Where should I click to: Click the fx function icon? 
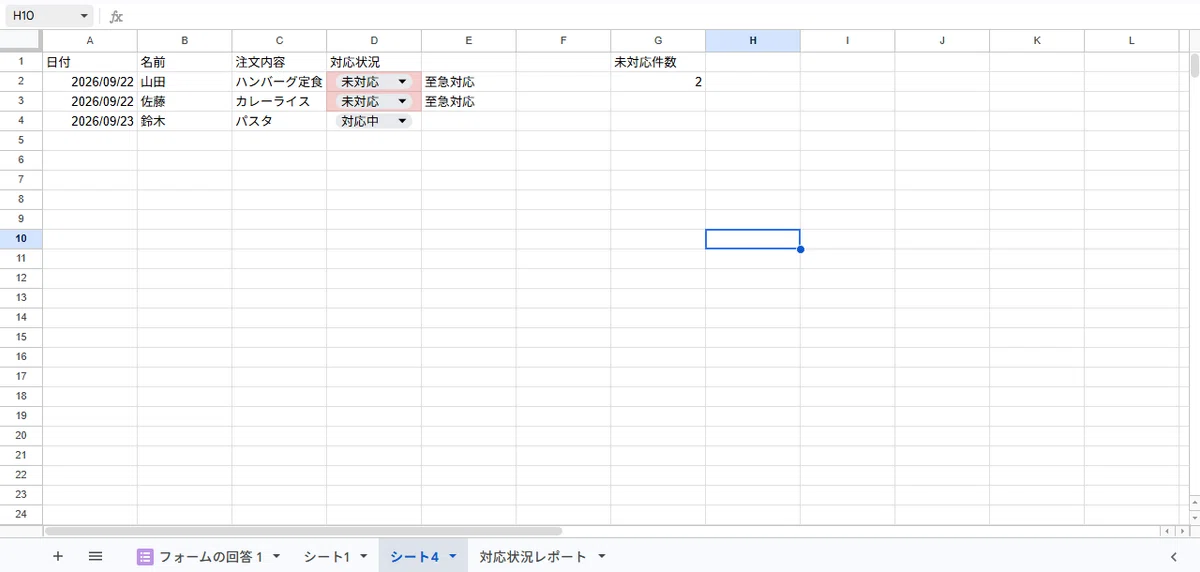click(116, 17)
